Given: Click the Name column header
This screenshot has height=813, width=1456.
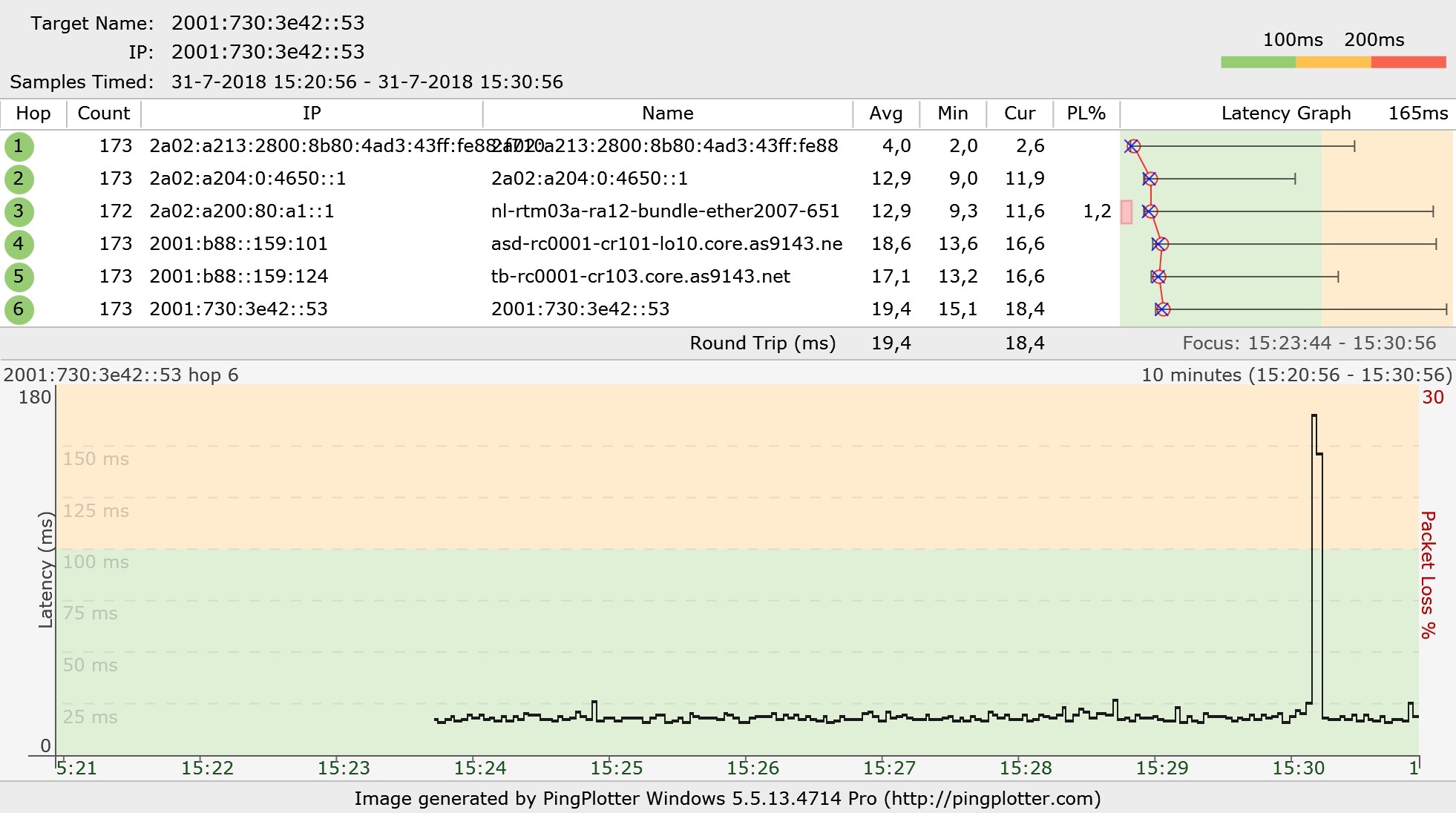Looking at the screenshot, I should [667, 113].
